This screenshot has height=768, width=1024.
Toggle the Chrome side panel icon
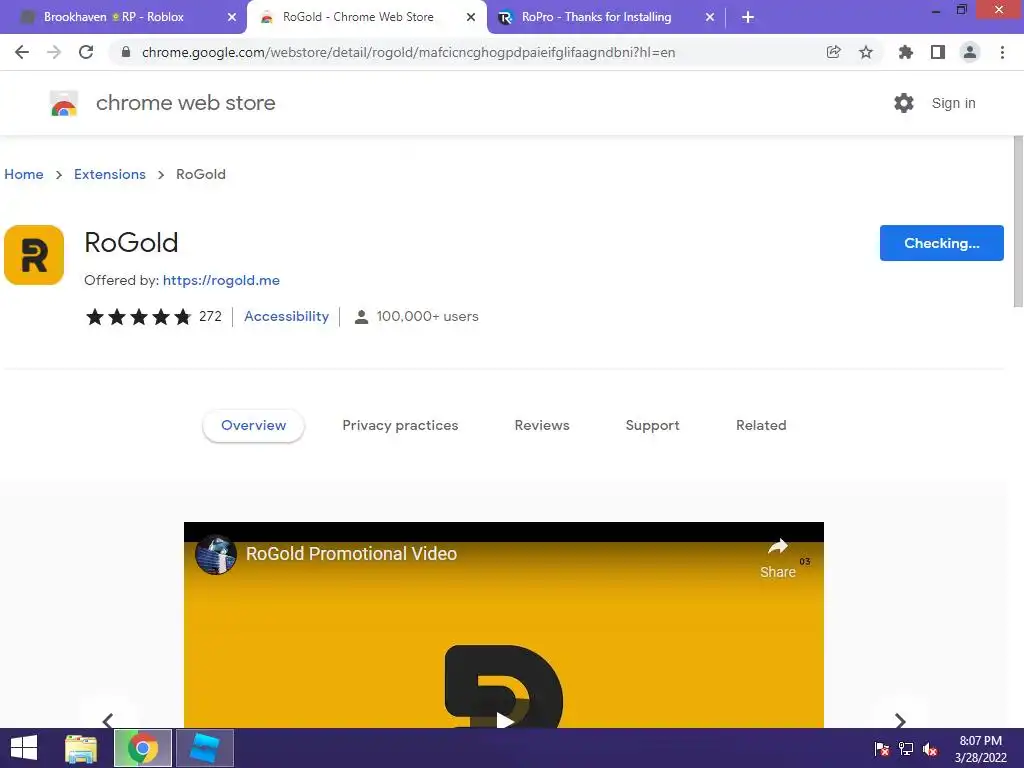[938, 52]
